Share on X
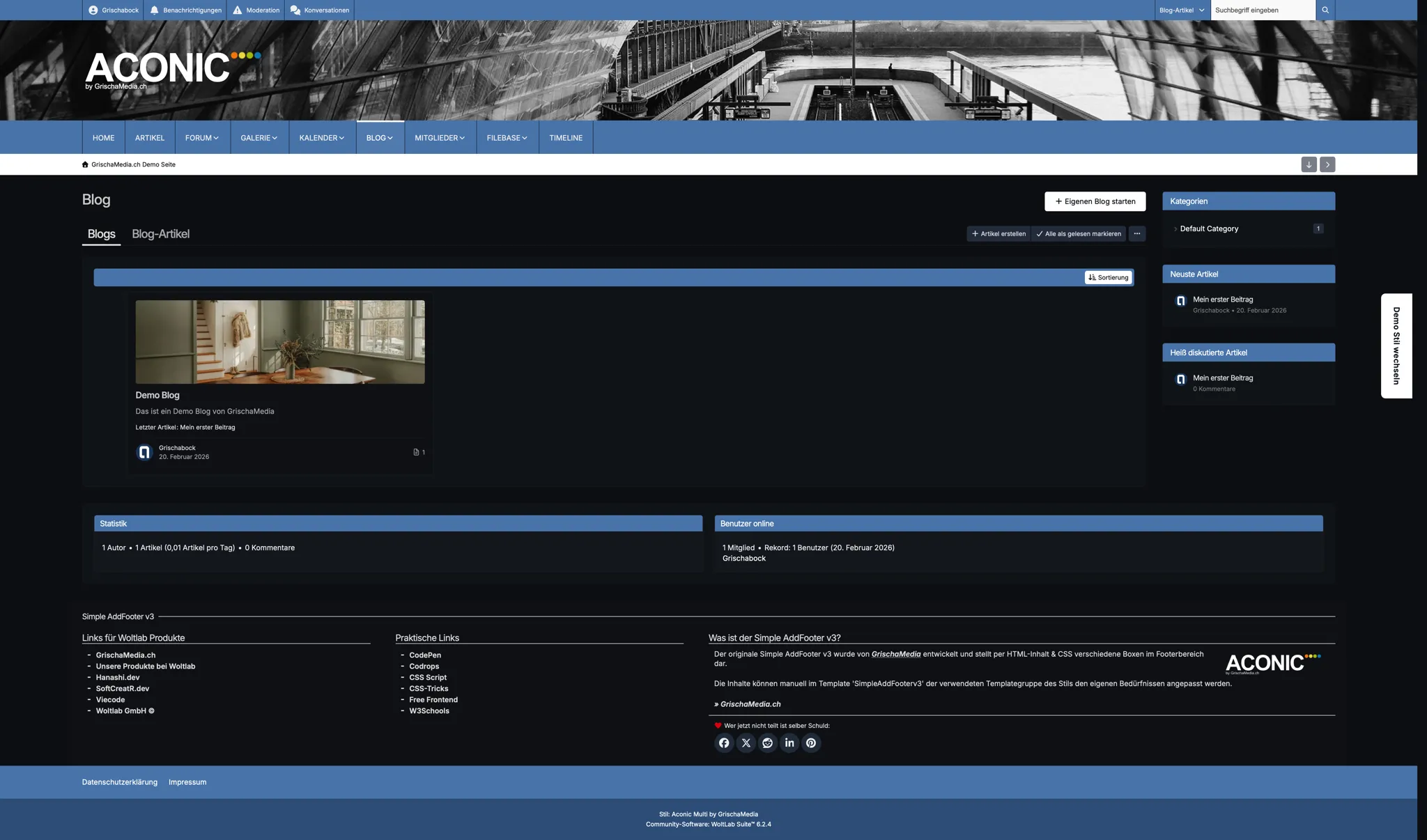 point(746,742)
